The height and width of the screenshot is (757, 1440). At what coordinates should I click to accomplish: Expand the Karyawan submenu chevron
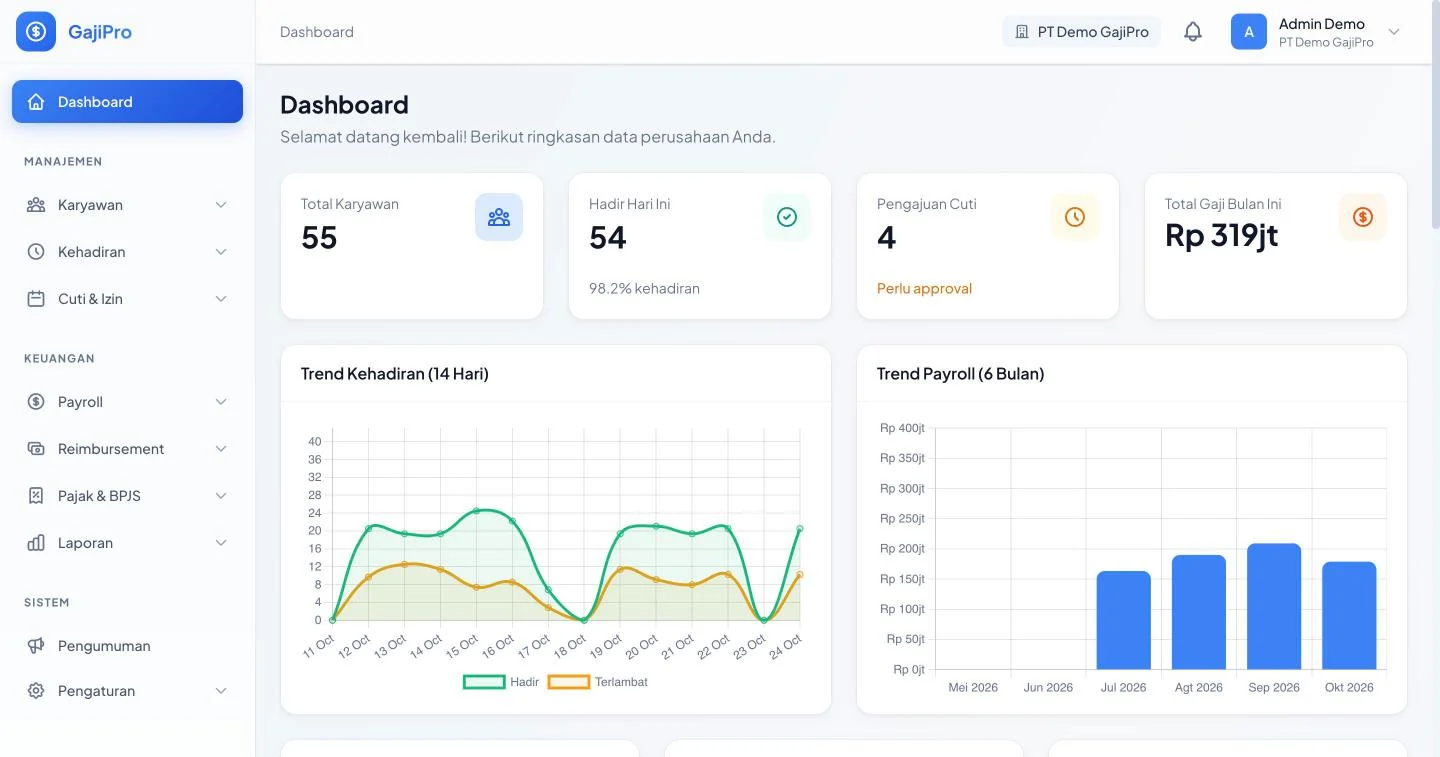[221, 205]
